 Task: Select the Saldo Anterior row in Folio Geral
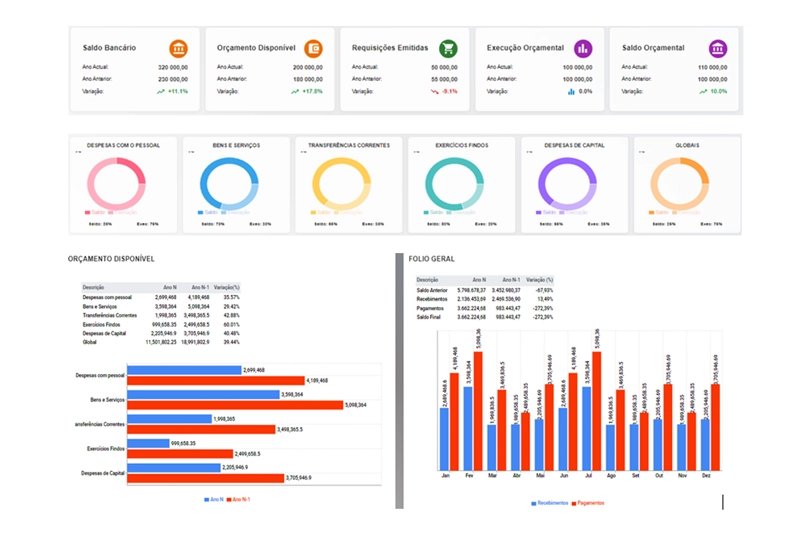(485, 290)
